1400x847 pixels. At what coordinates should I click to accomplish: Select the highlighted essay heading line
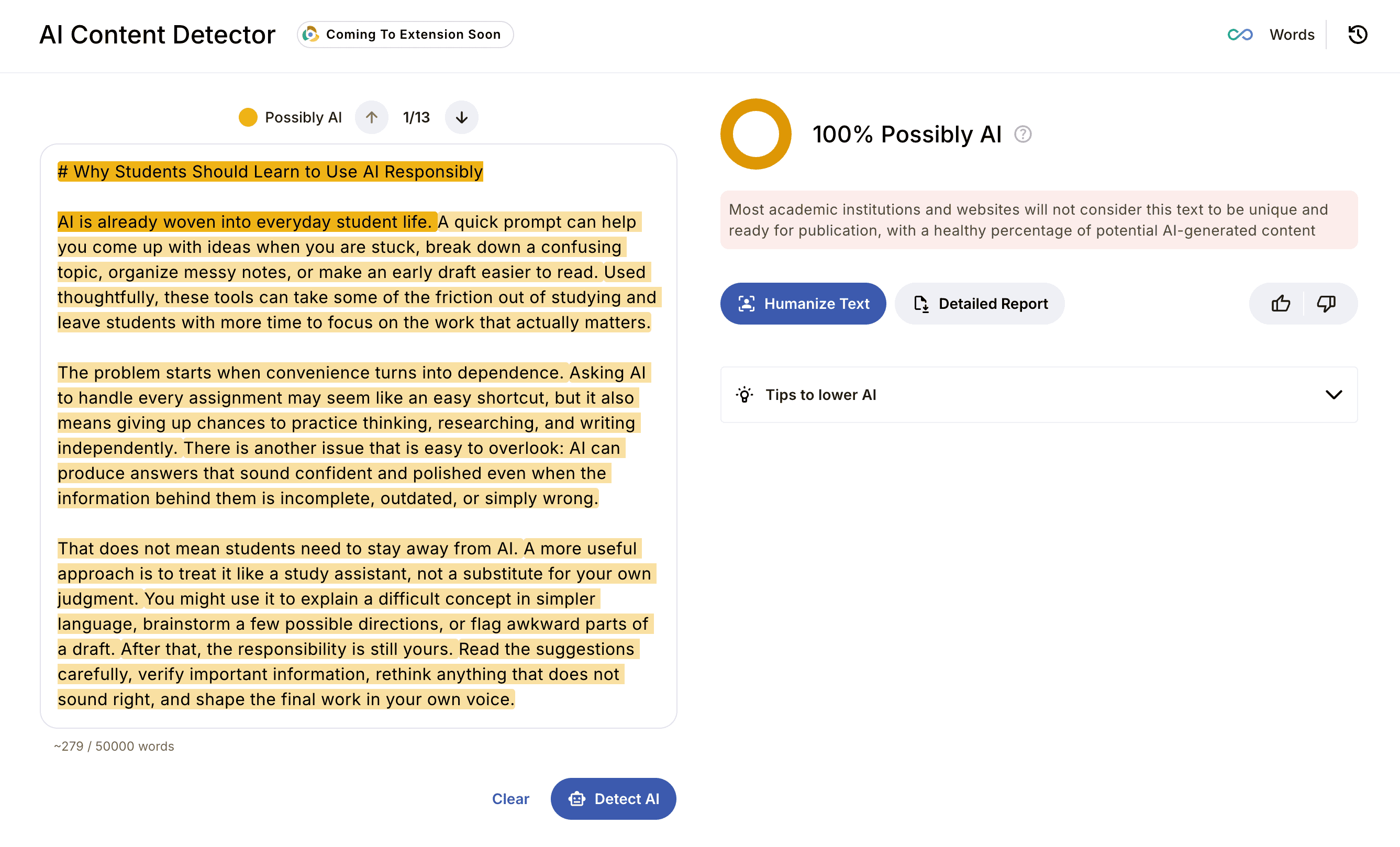[271, 172]
